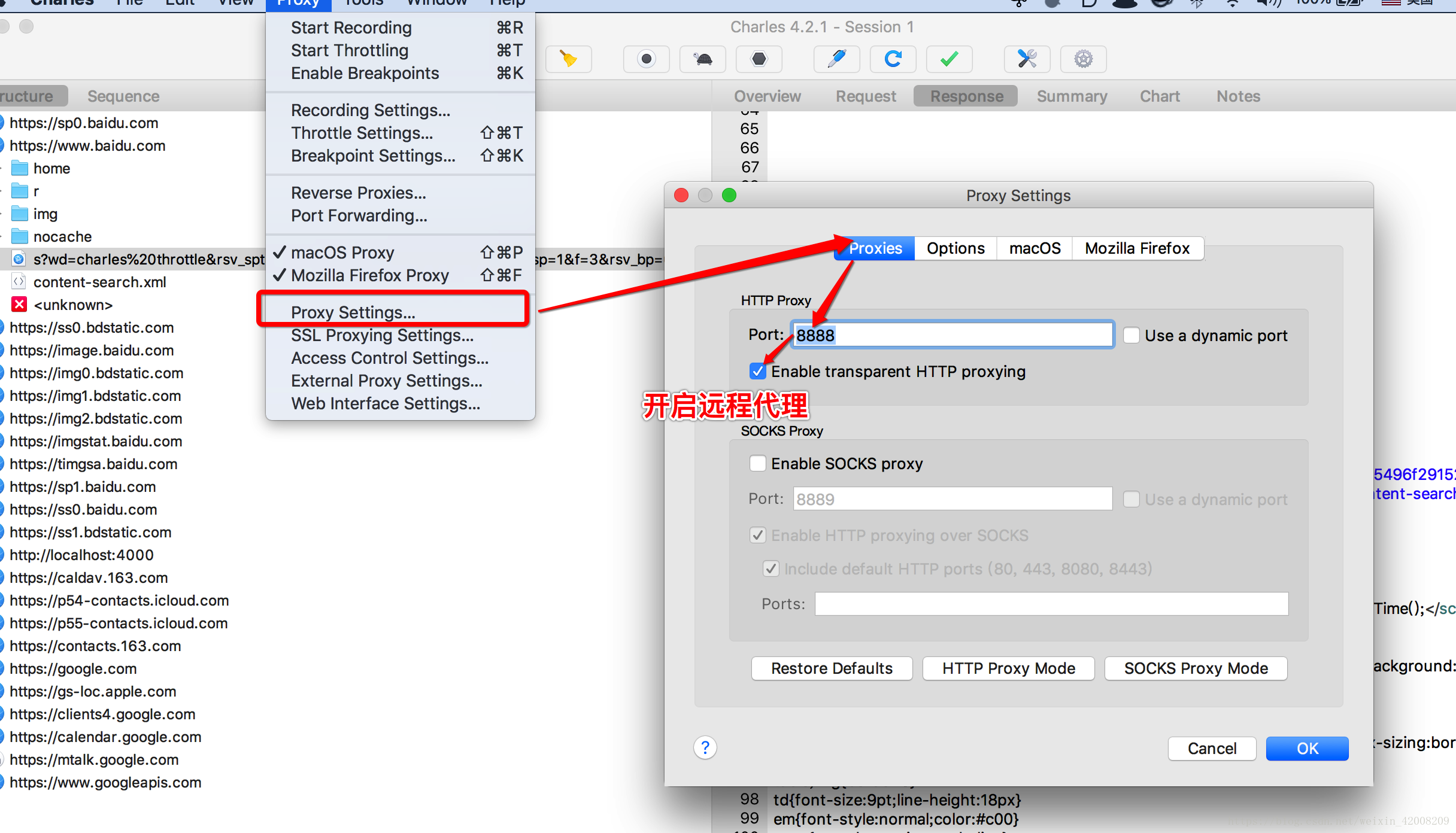Click the green checkmark validate icon
Screen dimensions: 1456x833
[950, 59]
